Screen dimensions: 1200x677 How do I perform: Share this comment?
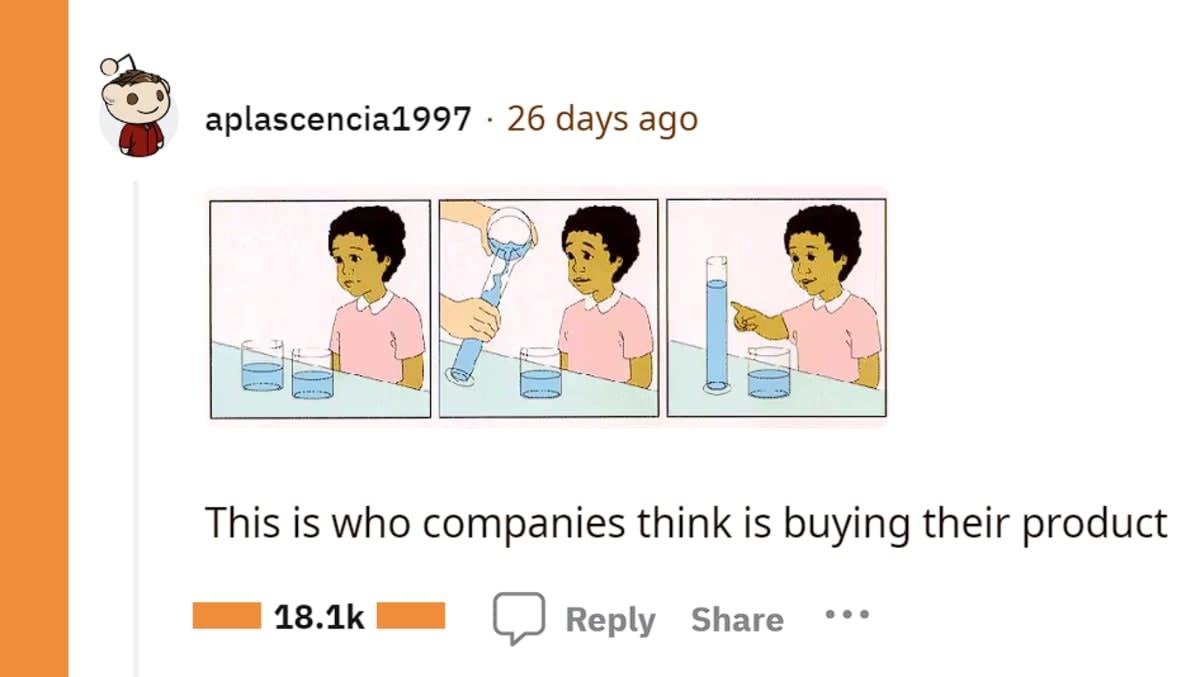(x=737, y=620)
